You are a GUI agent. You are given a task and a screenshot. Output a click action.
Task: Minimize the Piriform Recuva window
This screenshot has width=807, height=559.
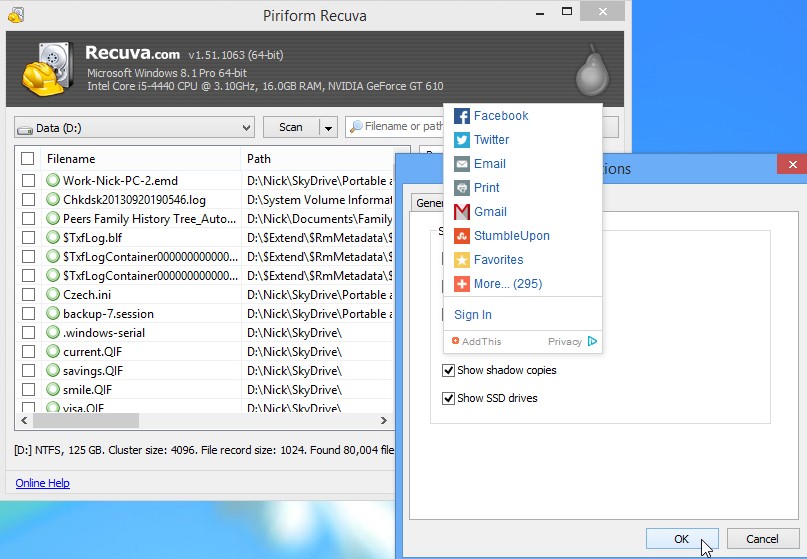[540, 12]
